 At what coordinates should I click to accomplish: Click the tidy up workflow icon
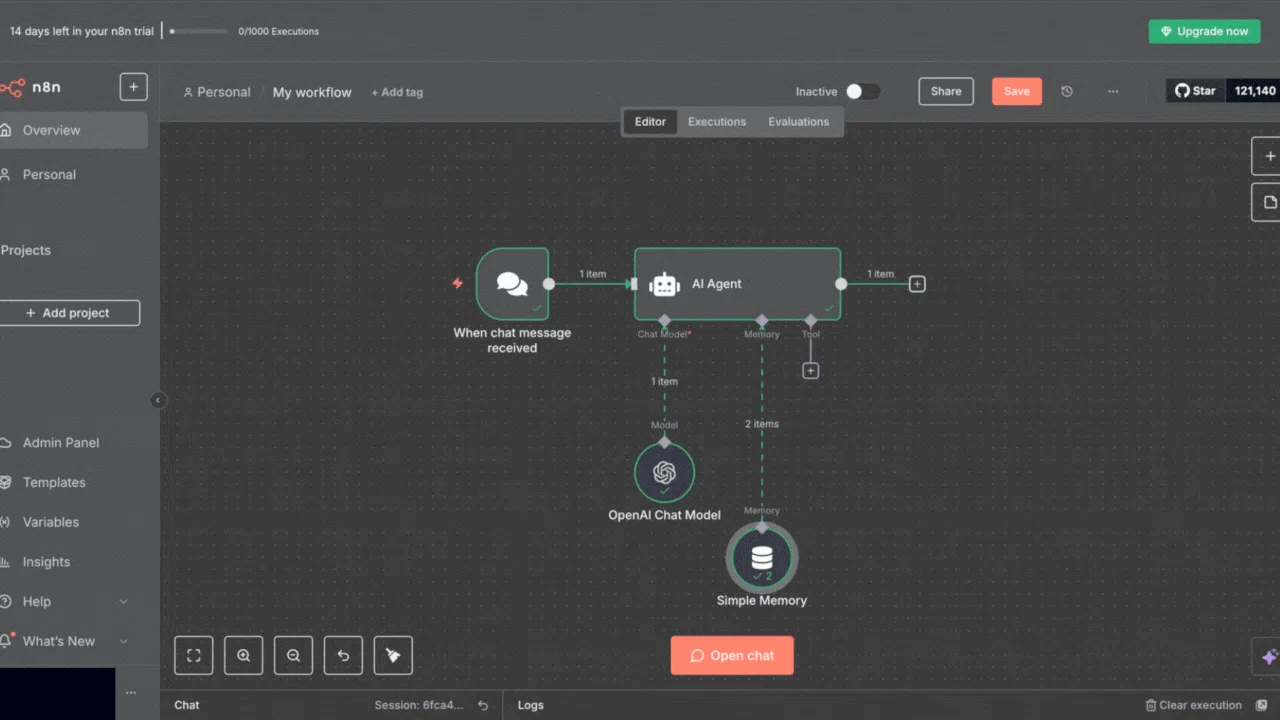pyautogui.click(x=393, y=656)
